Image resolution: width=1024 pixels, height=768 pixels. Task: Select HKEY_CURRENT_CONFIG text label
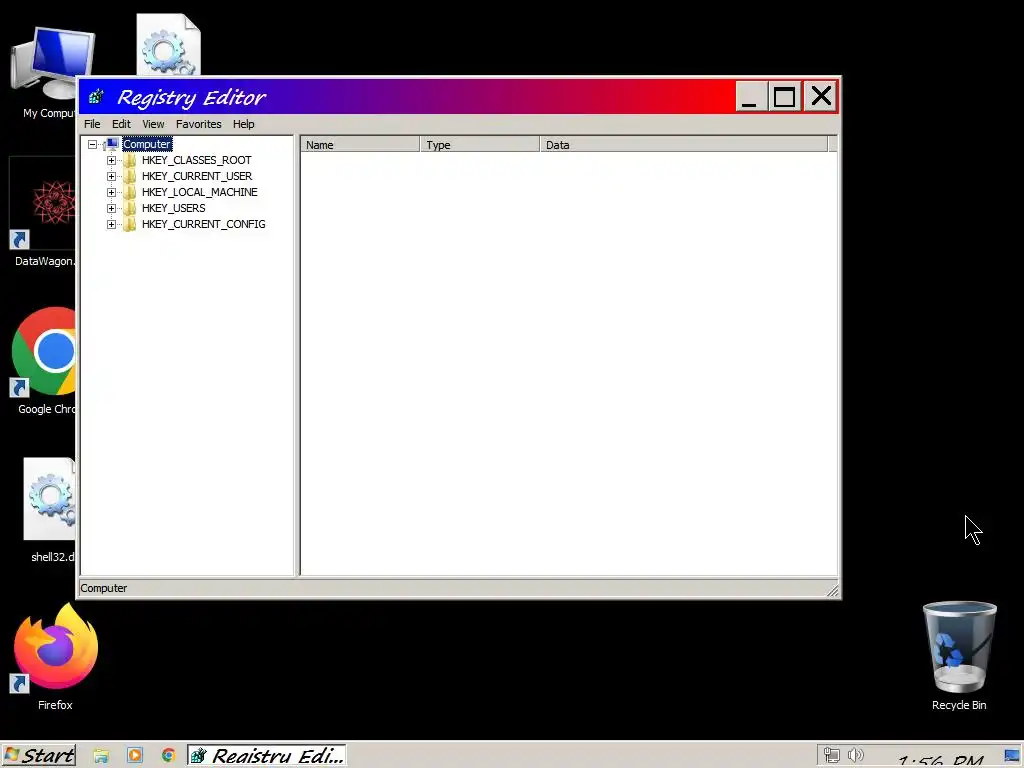[204, 224]
